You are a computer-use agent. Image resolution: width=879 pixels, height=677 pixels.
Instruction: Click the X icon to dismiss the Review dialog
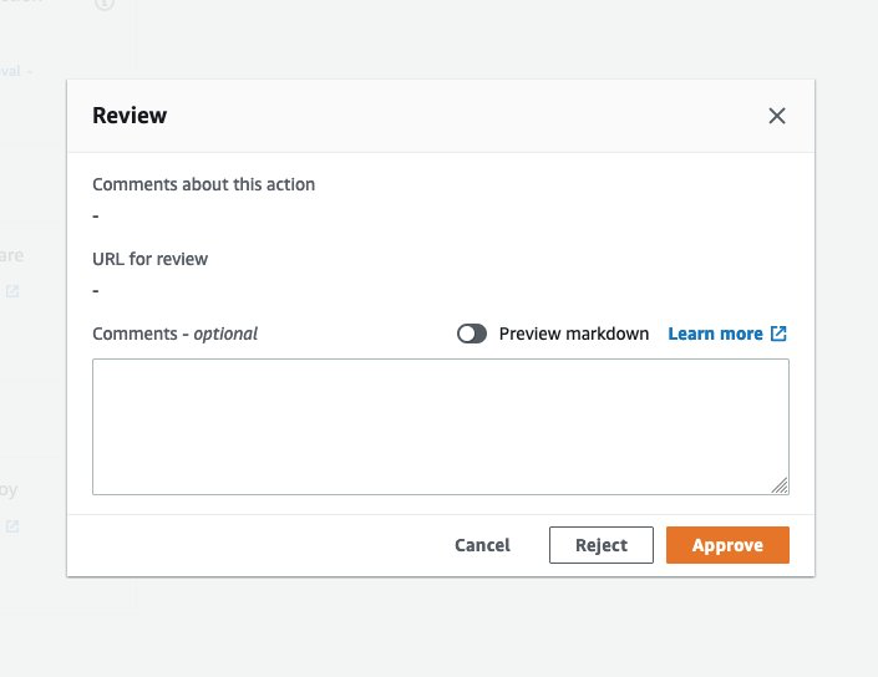[778, 115]
